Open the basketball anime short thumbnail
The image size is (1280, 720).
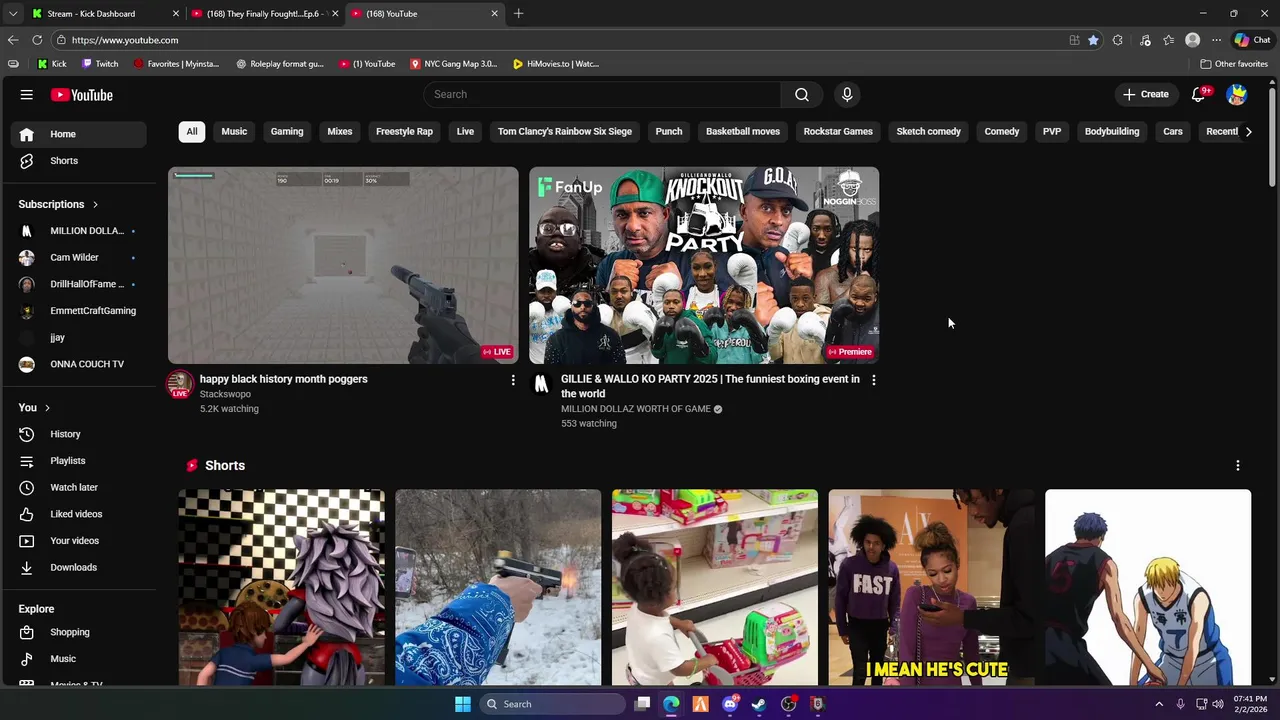point(1148,587)
